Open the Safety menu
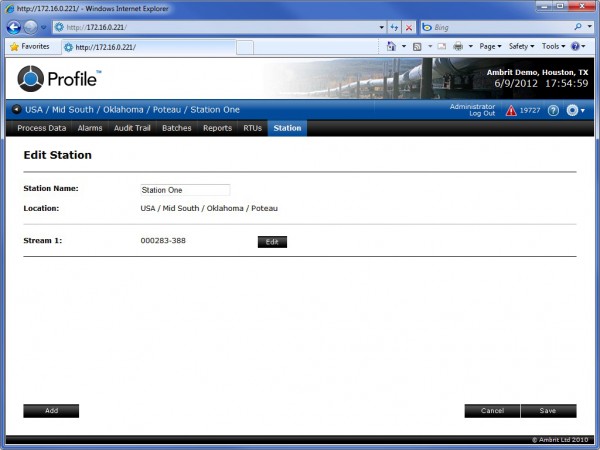Image resolution: width=600 pixels, height=450 pixels. (x=521, y=46)
